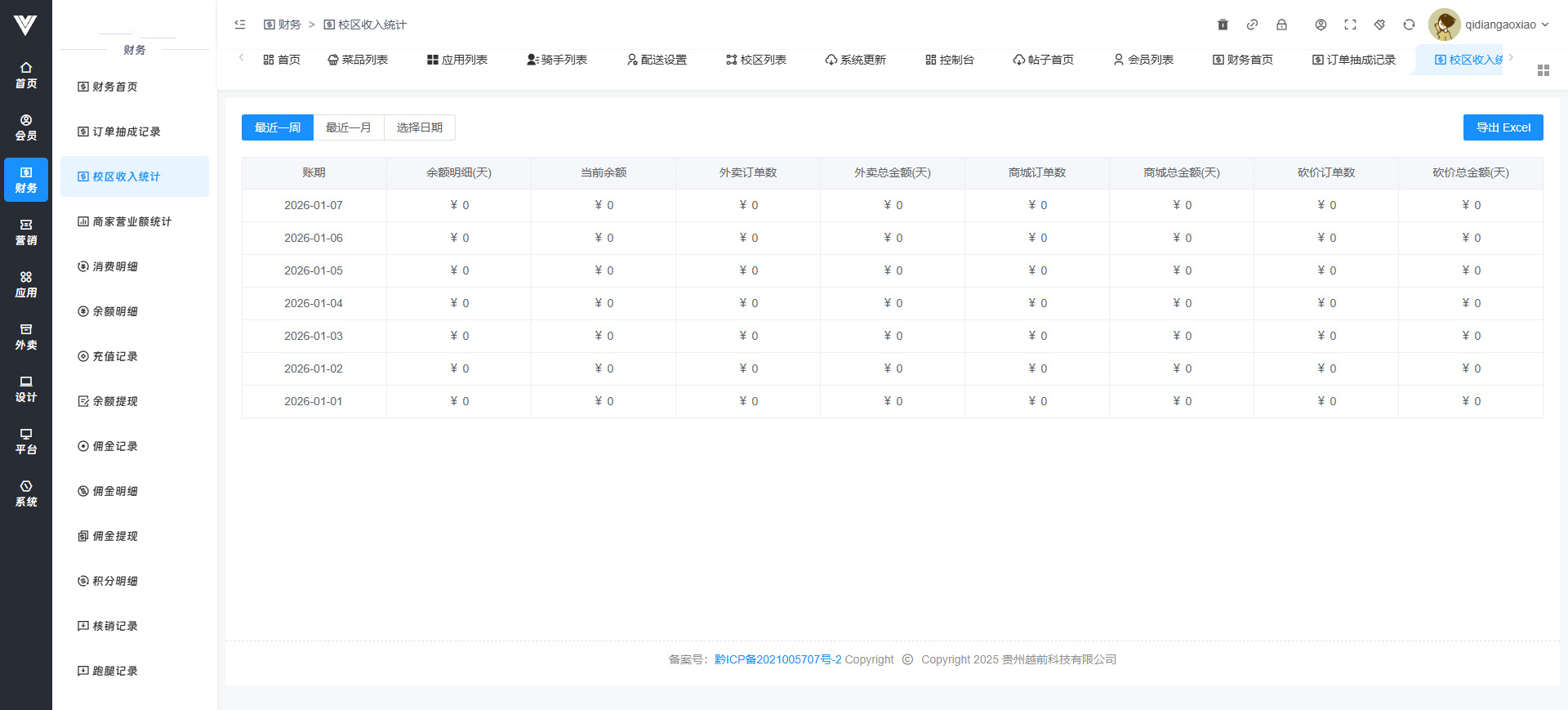
Task: Click the refresh page icon
Action: (1409, 25)
